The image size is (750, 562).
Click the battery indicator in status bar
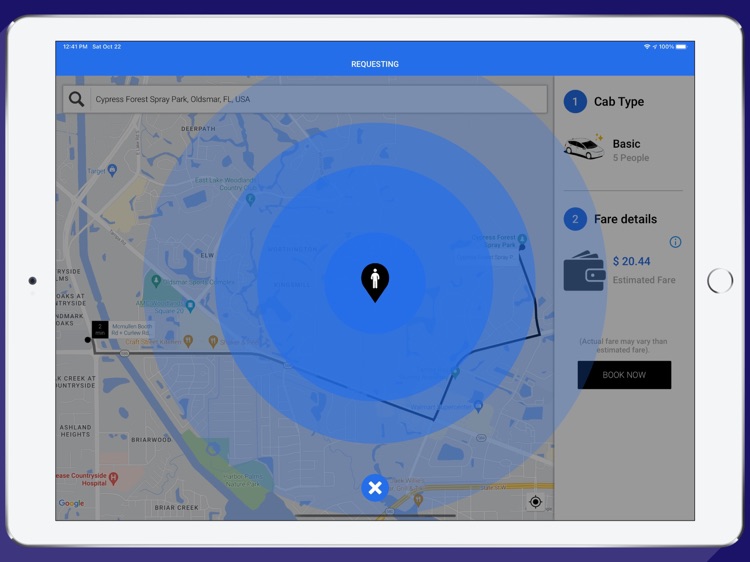tap(681, 46)
